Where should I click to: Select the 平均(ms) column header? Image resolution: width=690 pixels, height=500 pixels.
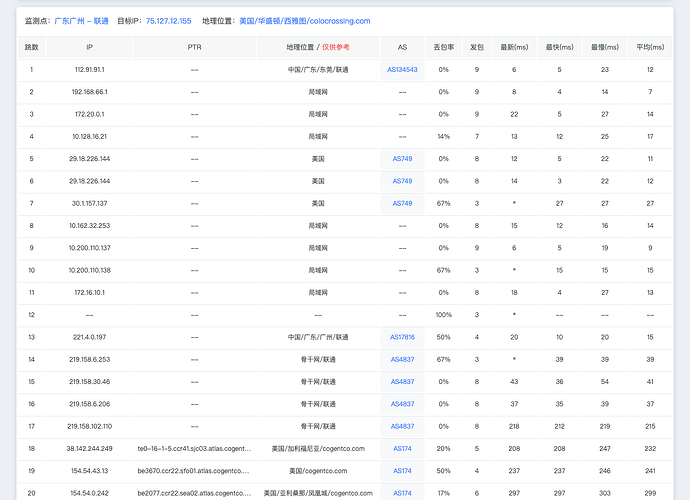(x=650, y=47)
